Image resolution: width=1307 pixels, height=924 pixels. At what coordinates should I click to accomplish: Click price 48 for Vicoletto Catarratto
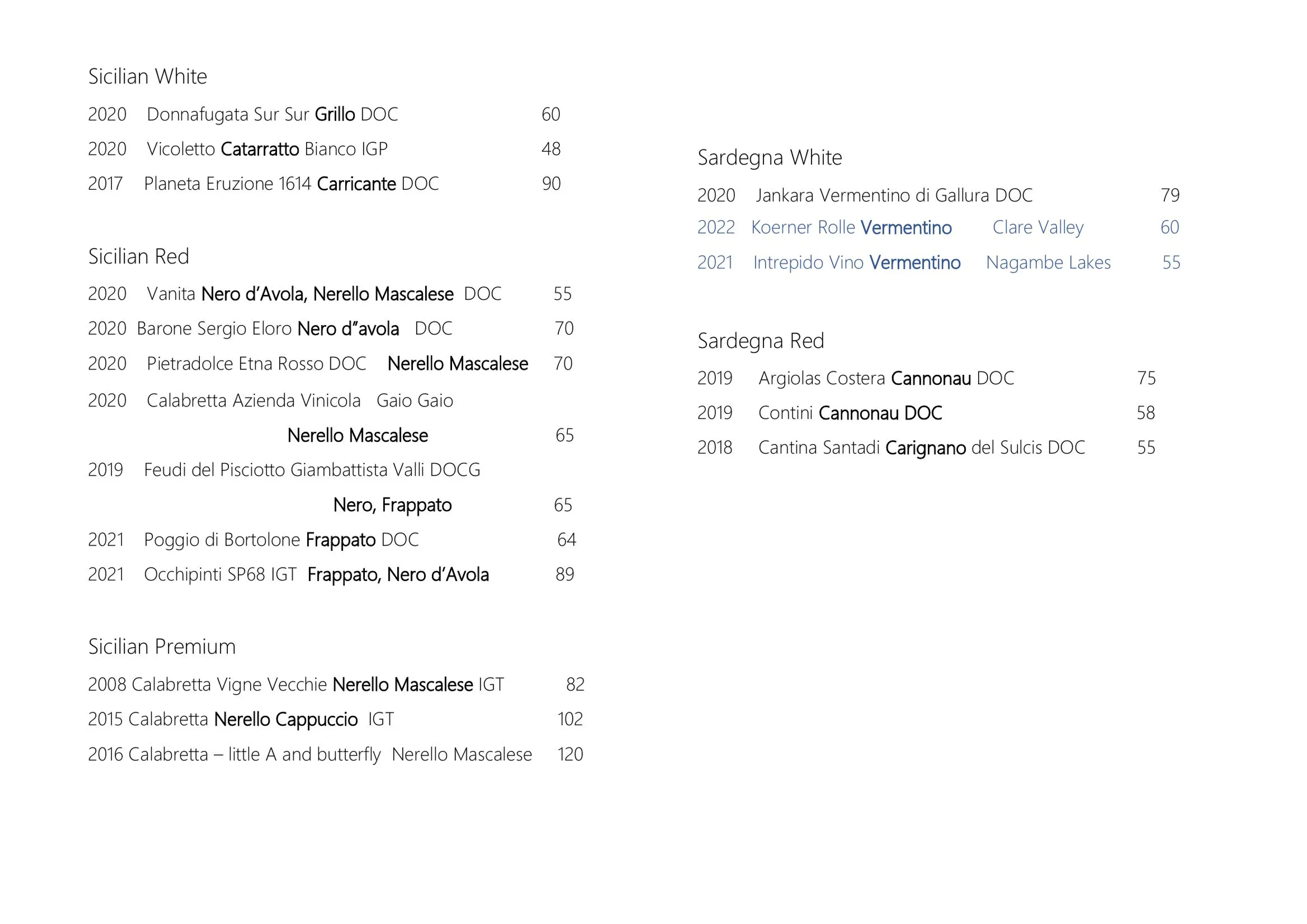pos(550,149)
